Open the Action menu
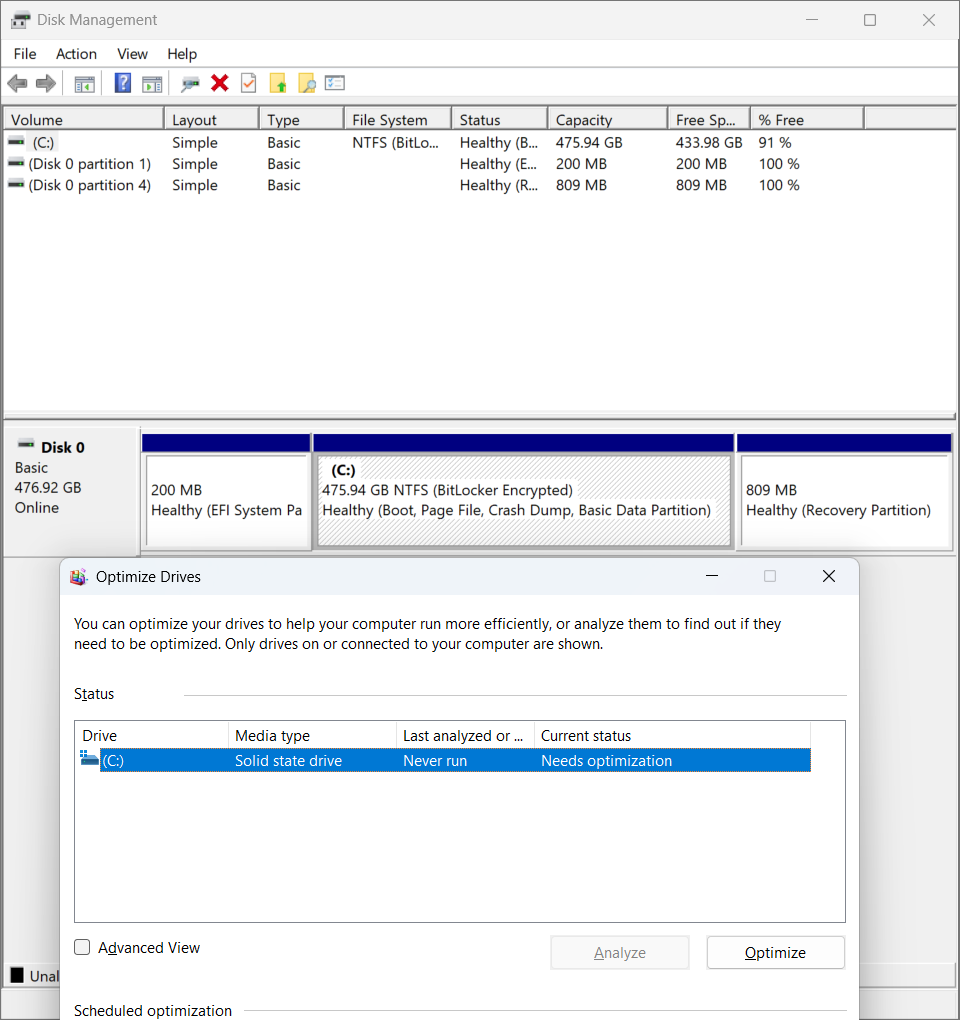960x1020 pixels. 76,54
